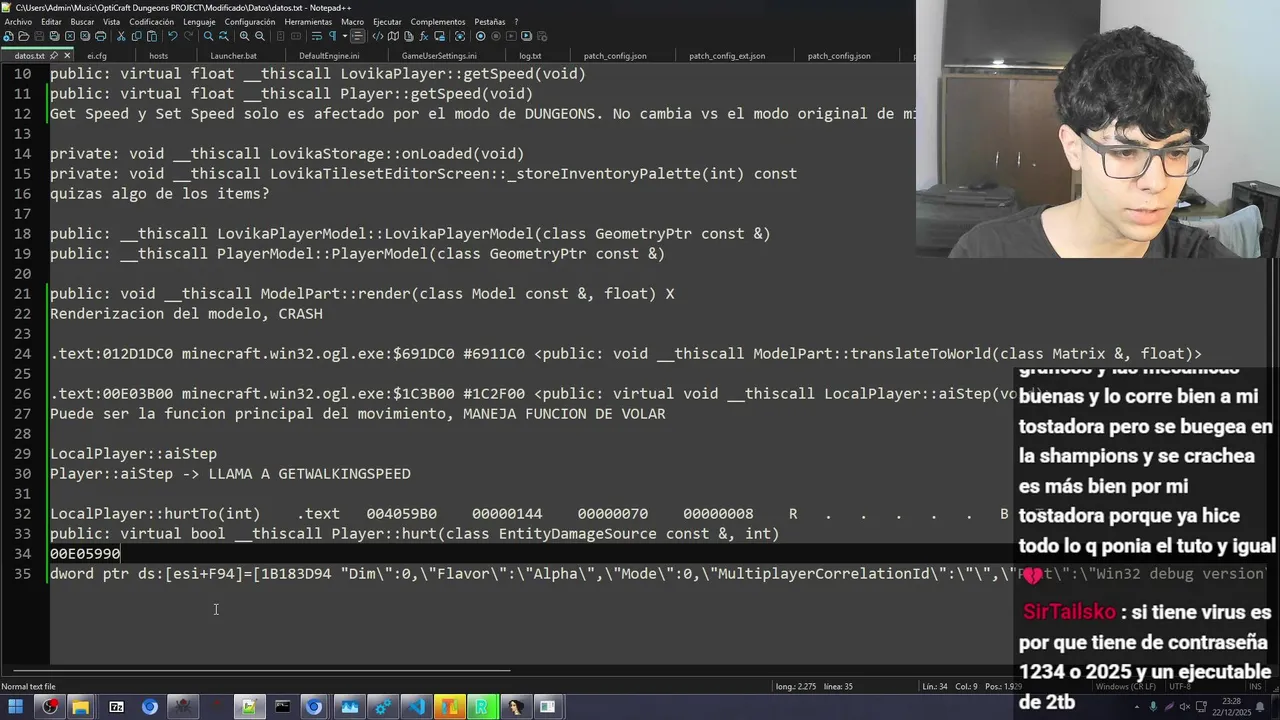The width and height of the screenshot is (1280, 720).
Task: Switch to the GameUserSettings.ini tab
Action: (439, 56)
